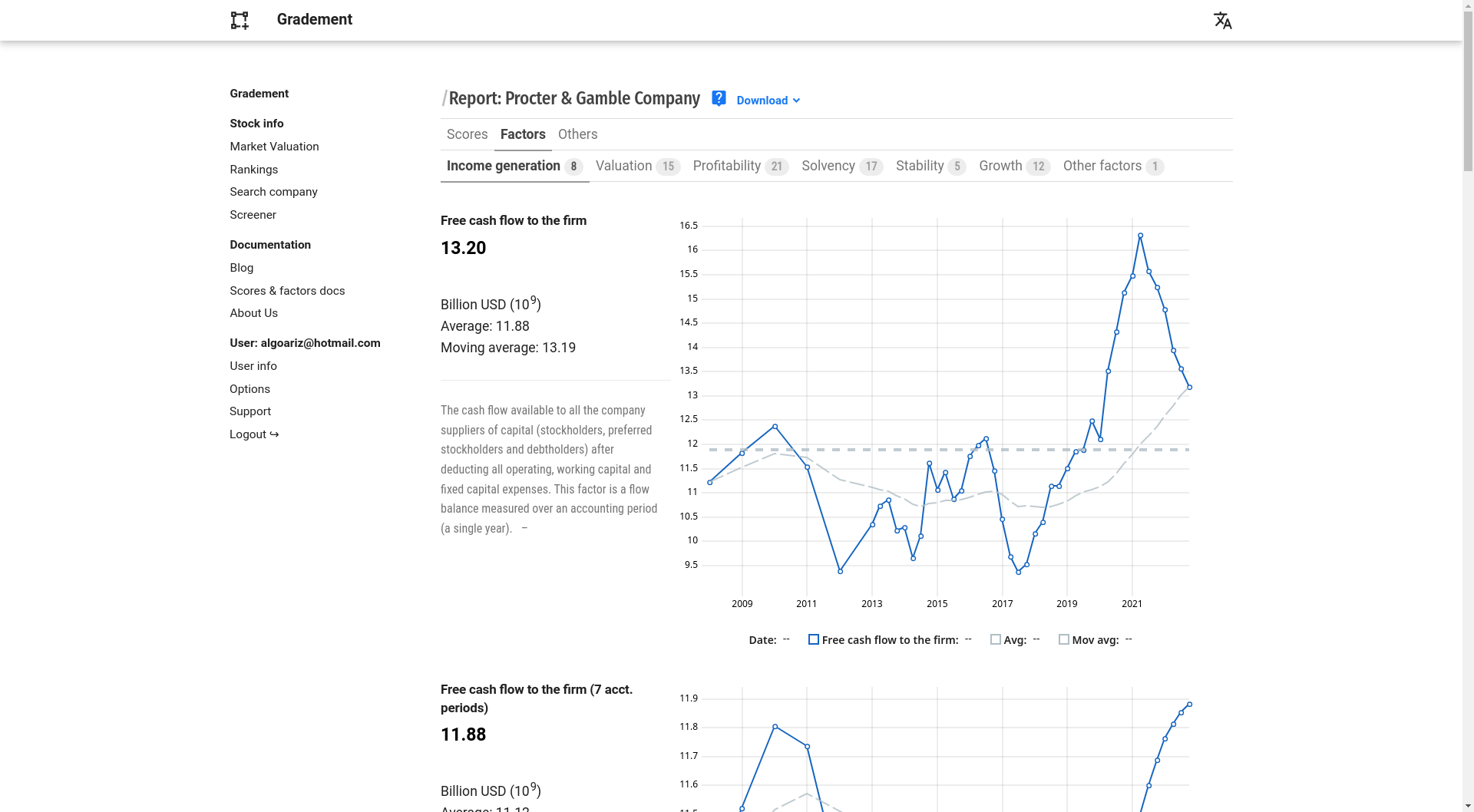Open User info page
The width and height of the screenshot is (1474, 812).
(x=253, y=366)
